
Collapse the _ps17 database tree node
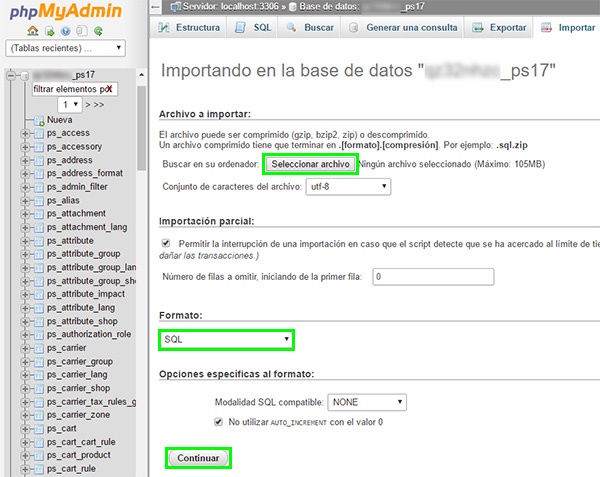(11, 75)
